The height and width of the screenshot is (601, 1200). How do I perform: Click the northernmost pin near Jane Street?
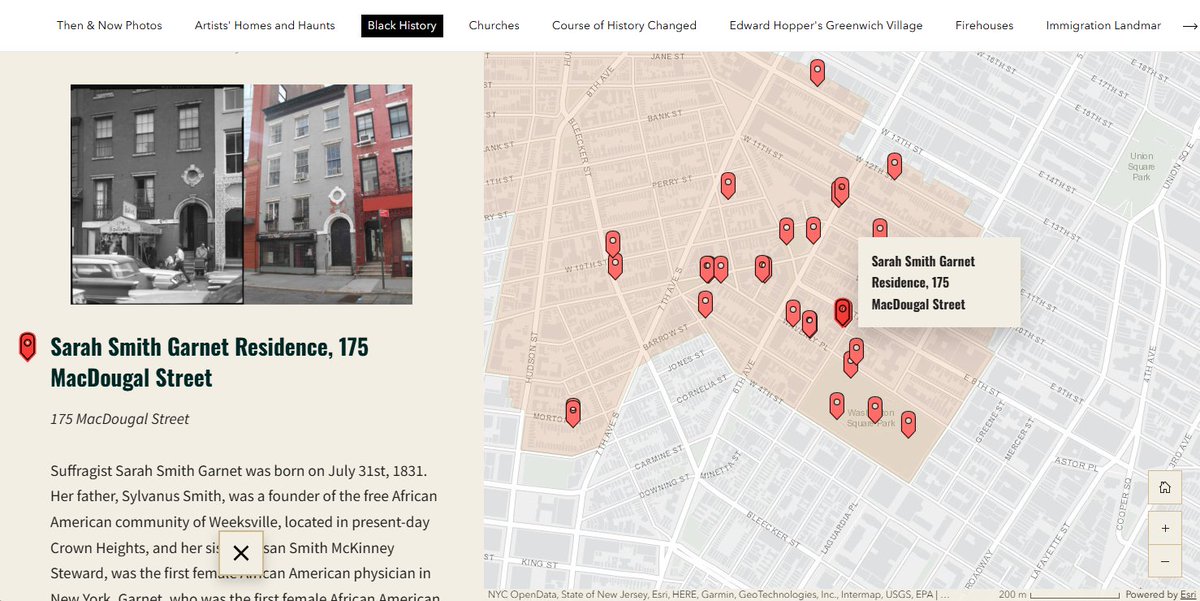[817, 72]
